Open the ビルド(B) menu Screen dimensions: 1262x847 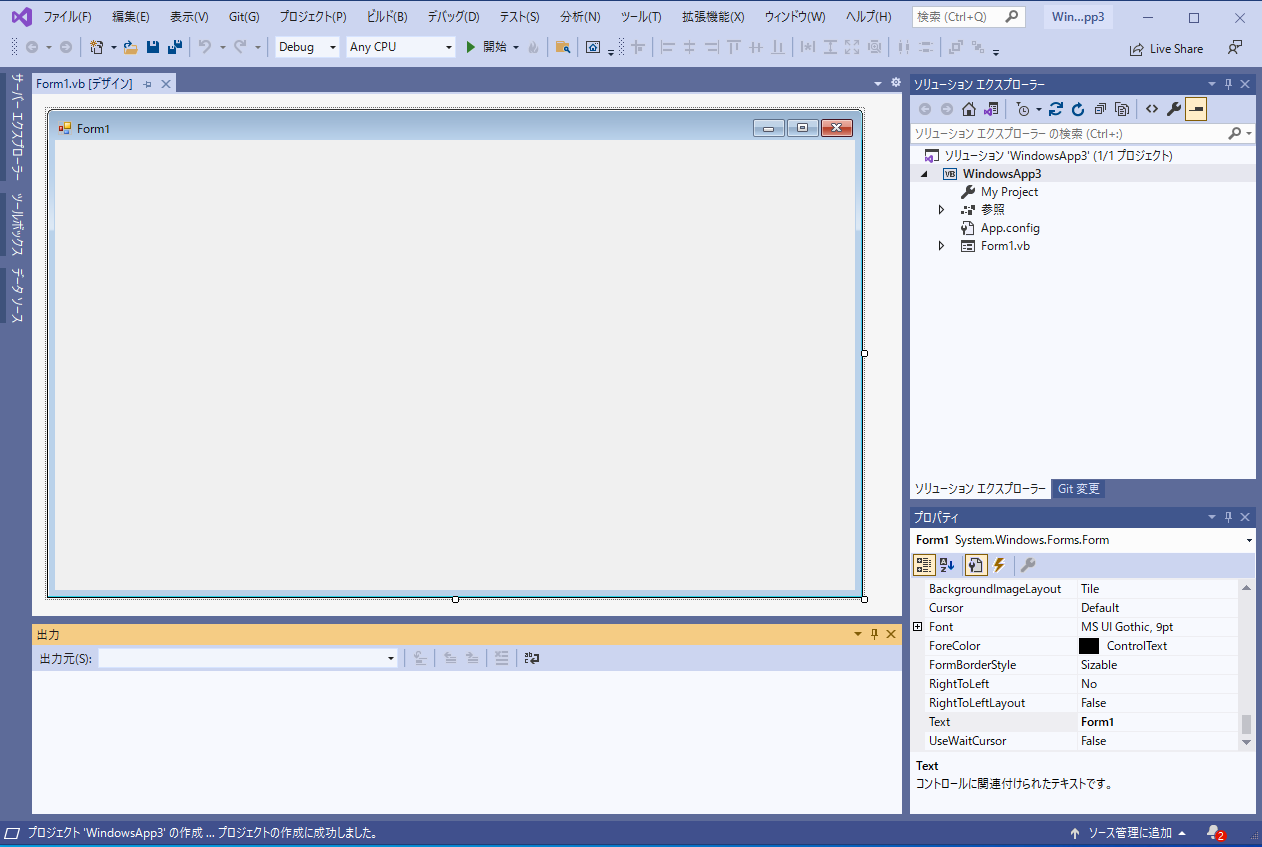pyautogui.click(x=387, y=17)
